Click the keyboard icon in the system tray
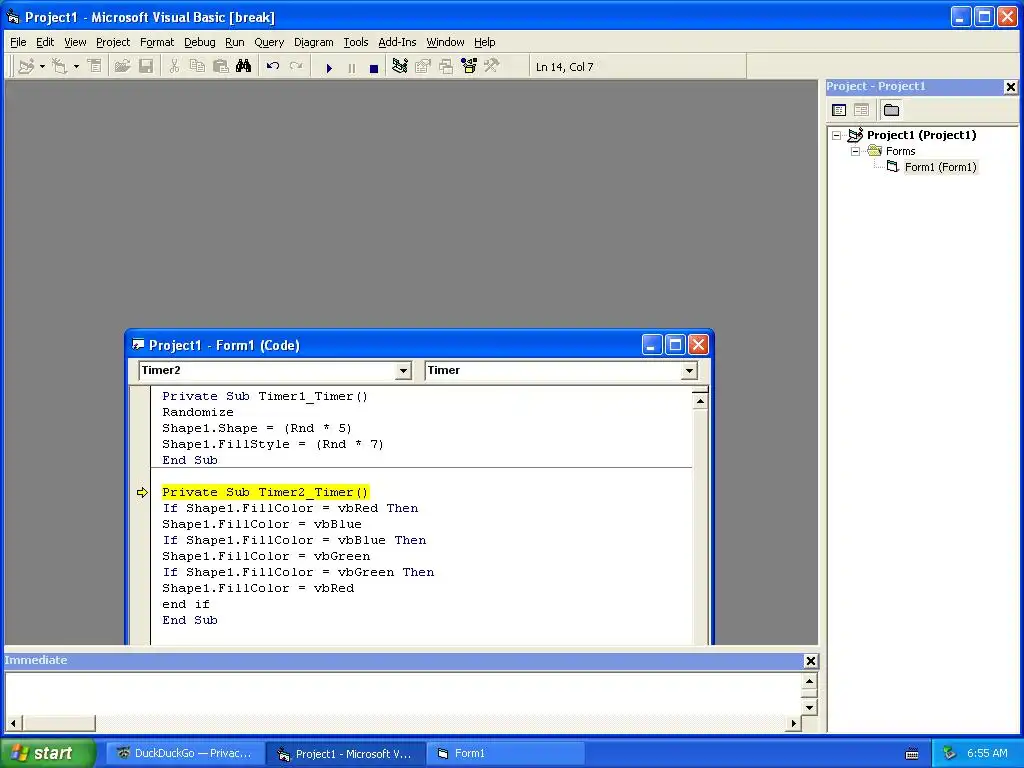 click(x=912, y=754)
